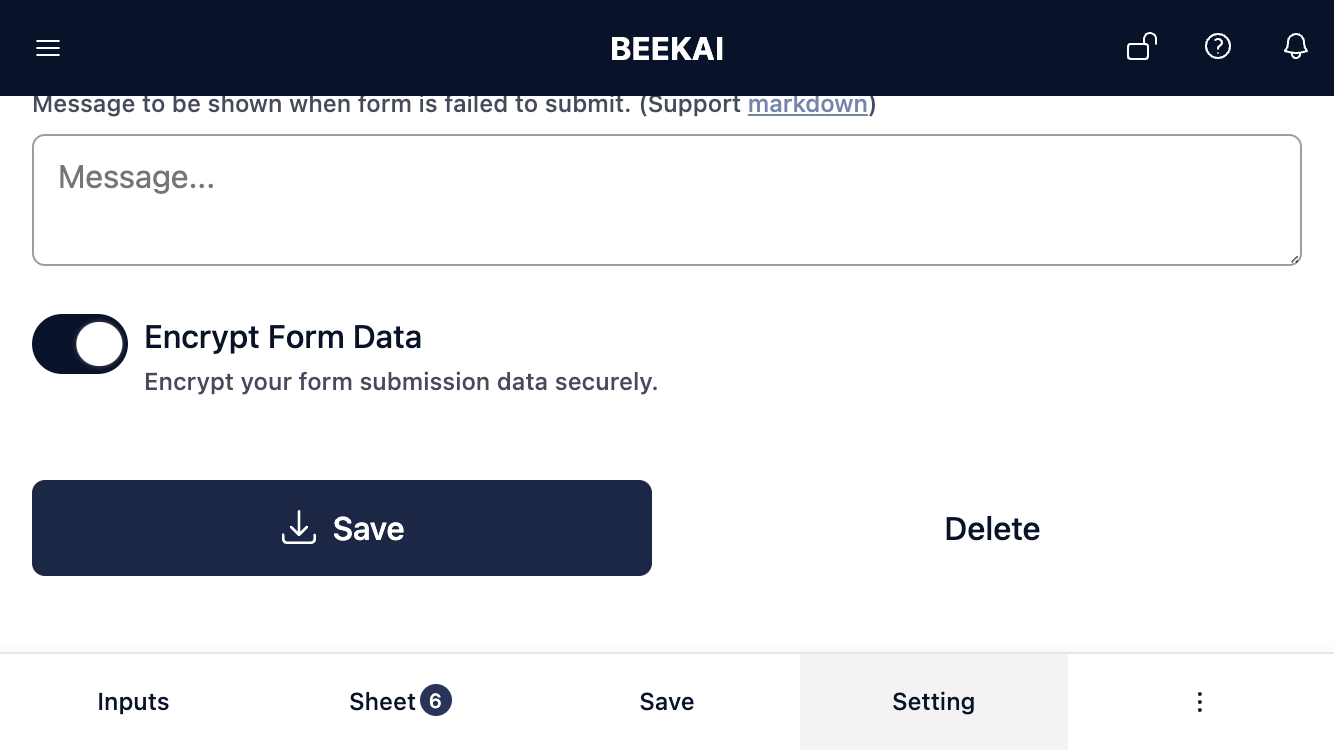Select the Setting tab
1334x750 pixels.
(934, 702)
